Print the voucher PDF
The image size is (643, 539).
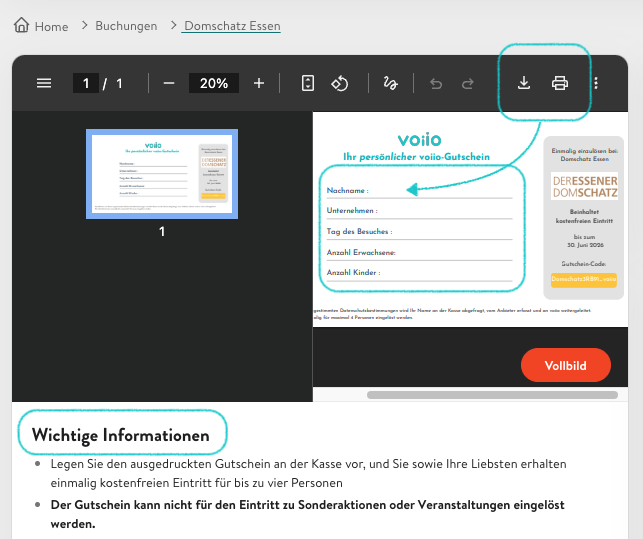click(560, 83)
